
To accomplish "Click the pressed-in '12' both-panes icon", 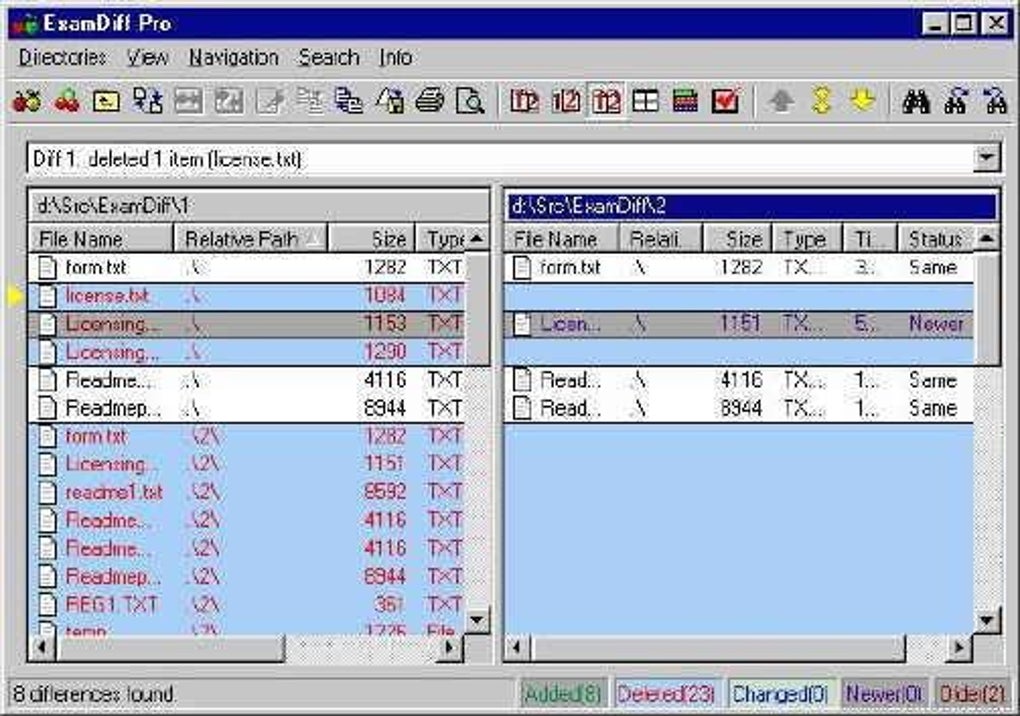I will [606, 101].
